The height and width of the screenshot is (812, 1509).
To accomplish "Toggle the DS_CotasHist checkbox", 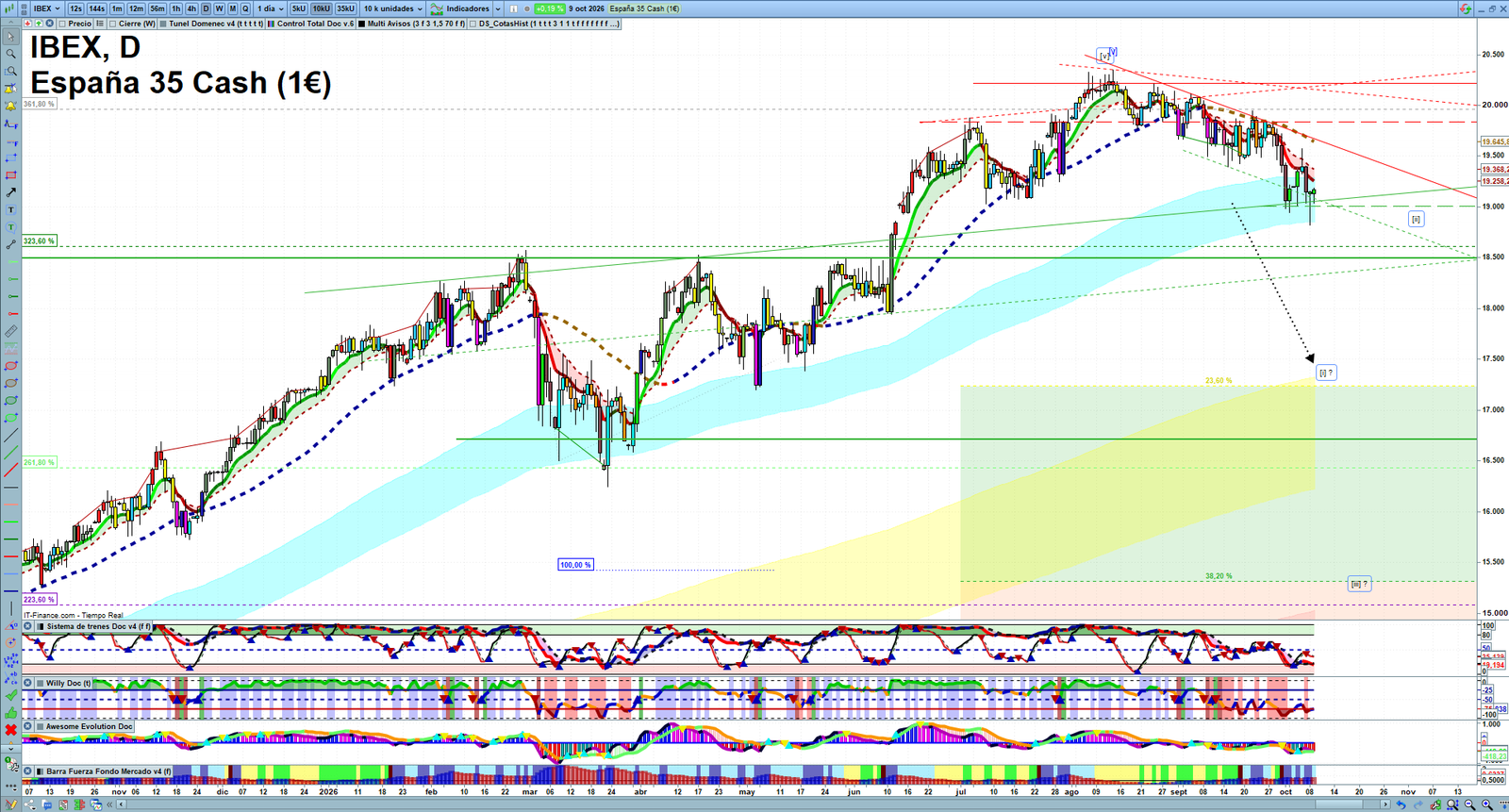I will click(x=473, y=24).
